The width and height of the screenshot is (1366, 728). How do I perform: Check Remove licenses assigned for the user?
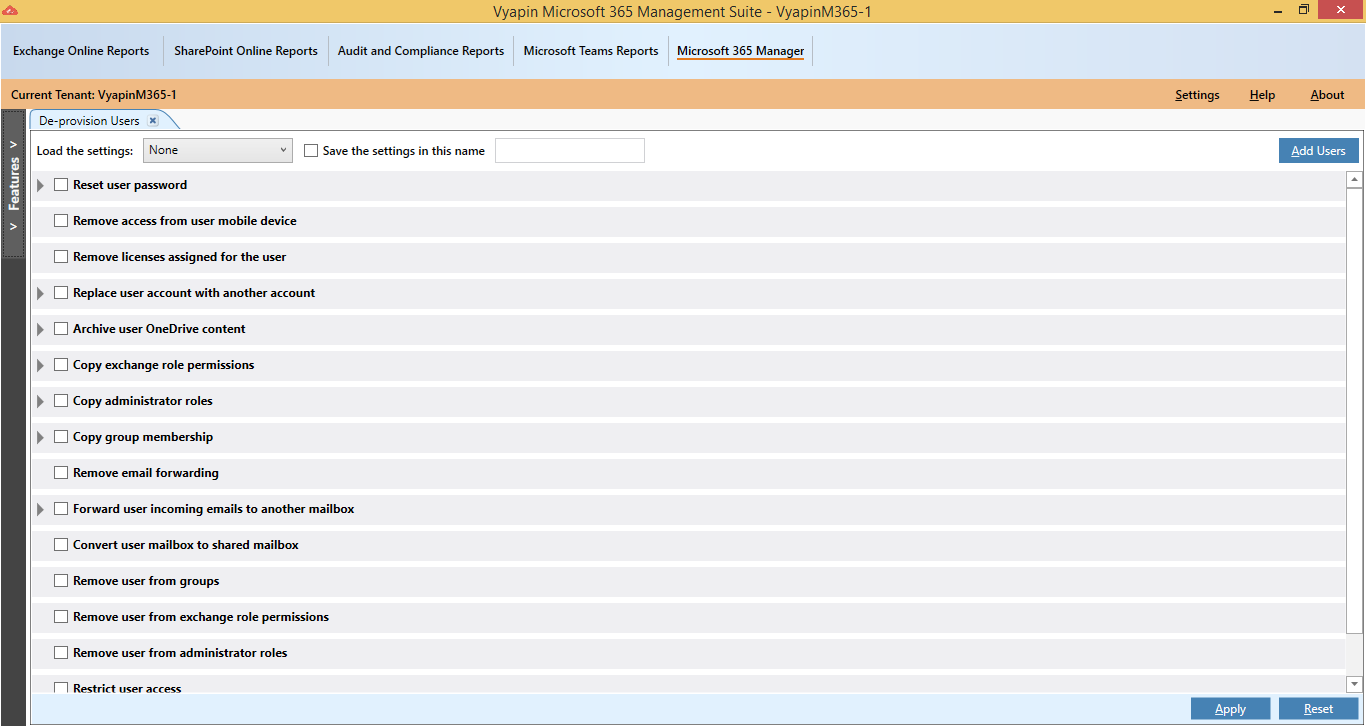(60, 256)
